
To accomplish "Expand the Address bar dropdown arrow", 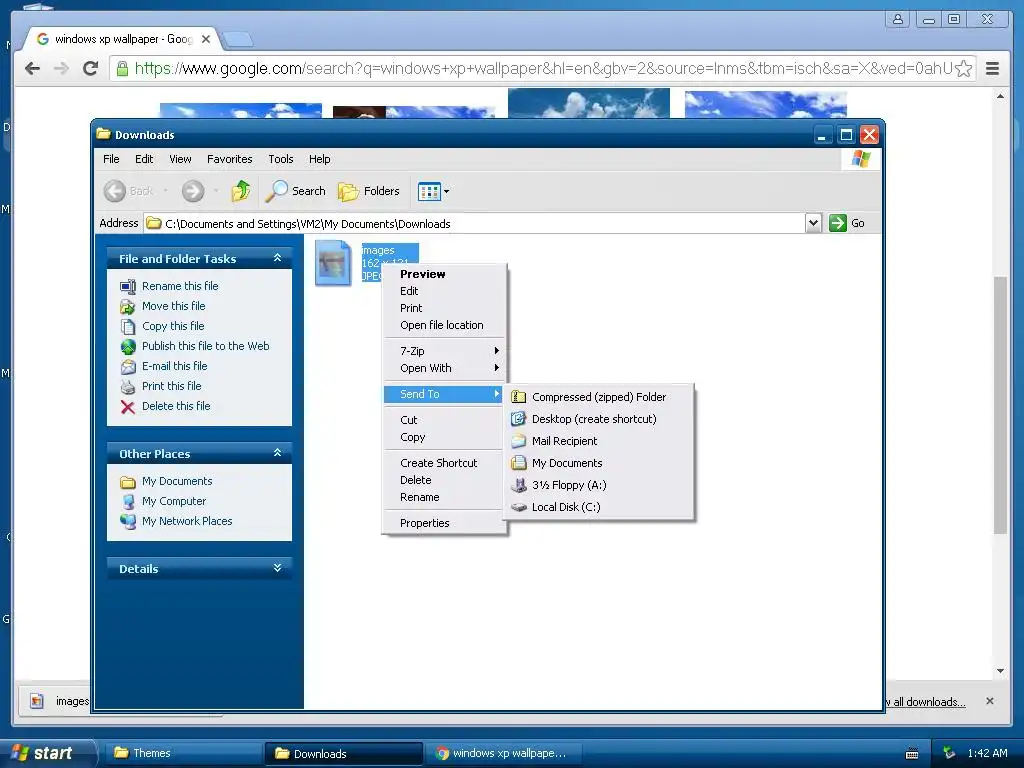I will pos(813,223).
